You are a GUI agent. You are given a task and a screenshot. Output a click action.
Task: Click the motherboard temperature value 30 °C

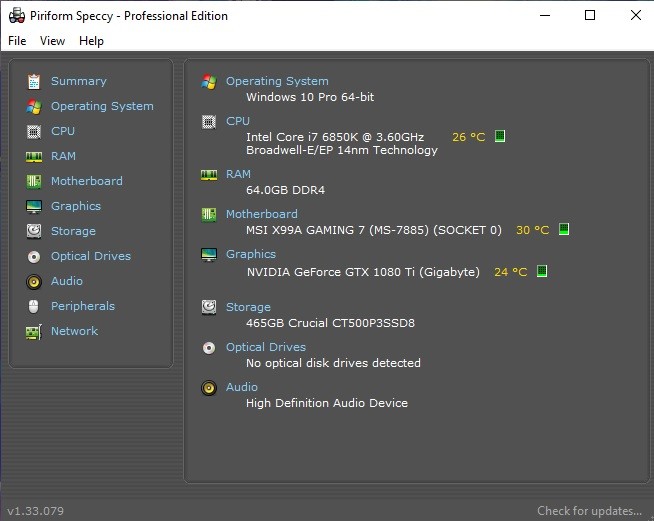(533, 230)
